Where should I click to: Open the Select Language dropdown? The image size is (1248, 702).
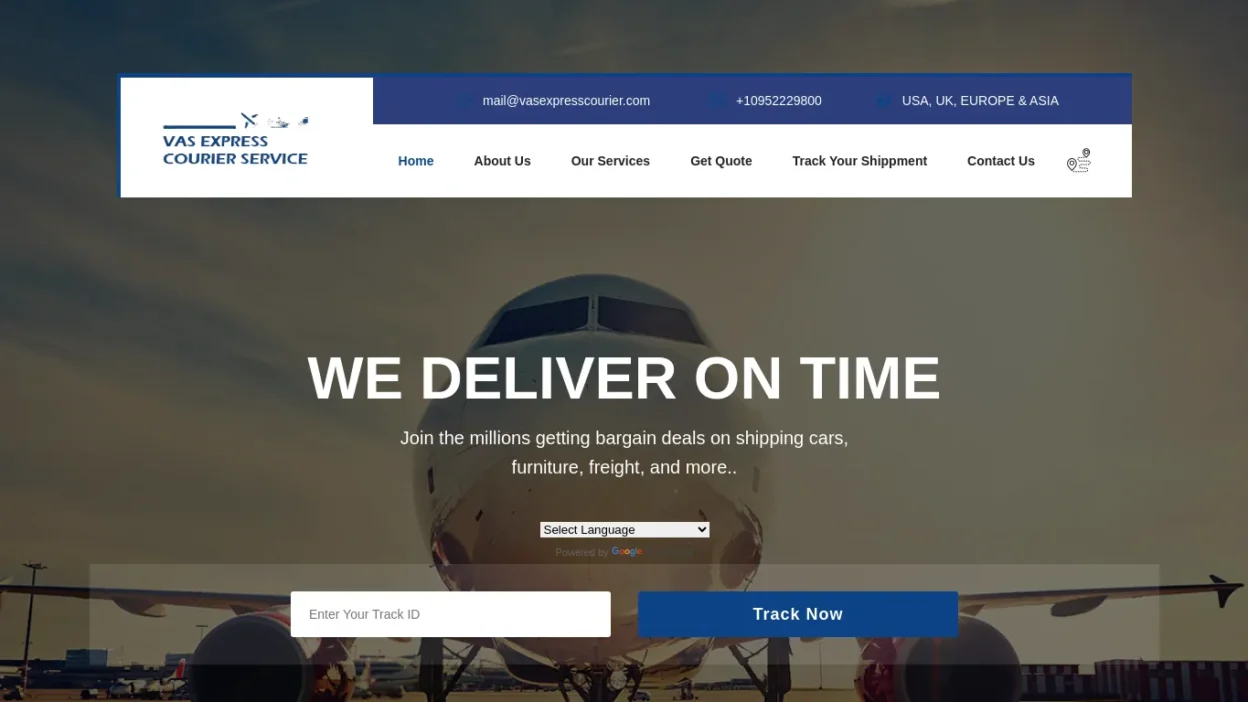(x=625, y=530)
